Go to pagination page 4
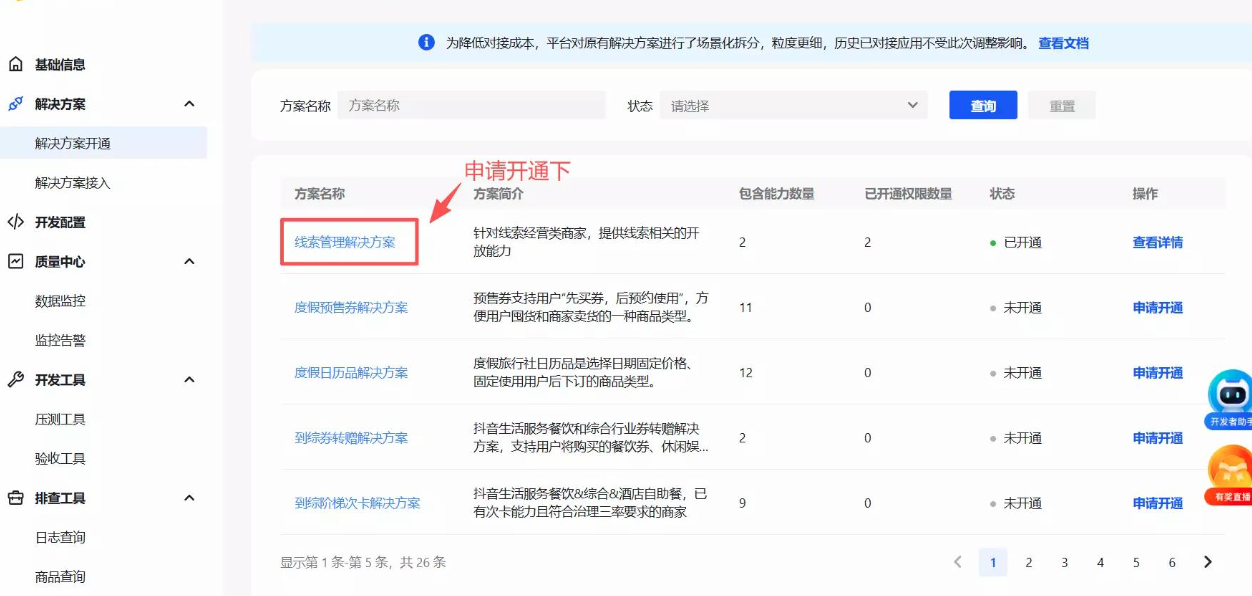1252x596 pixels. [x=1100, y=563]
